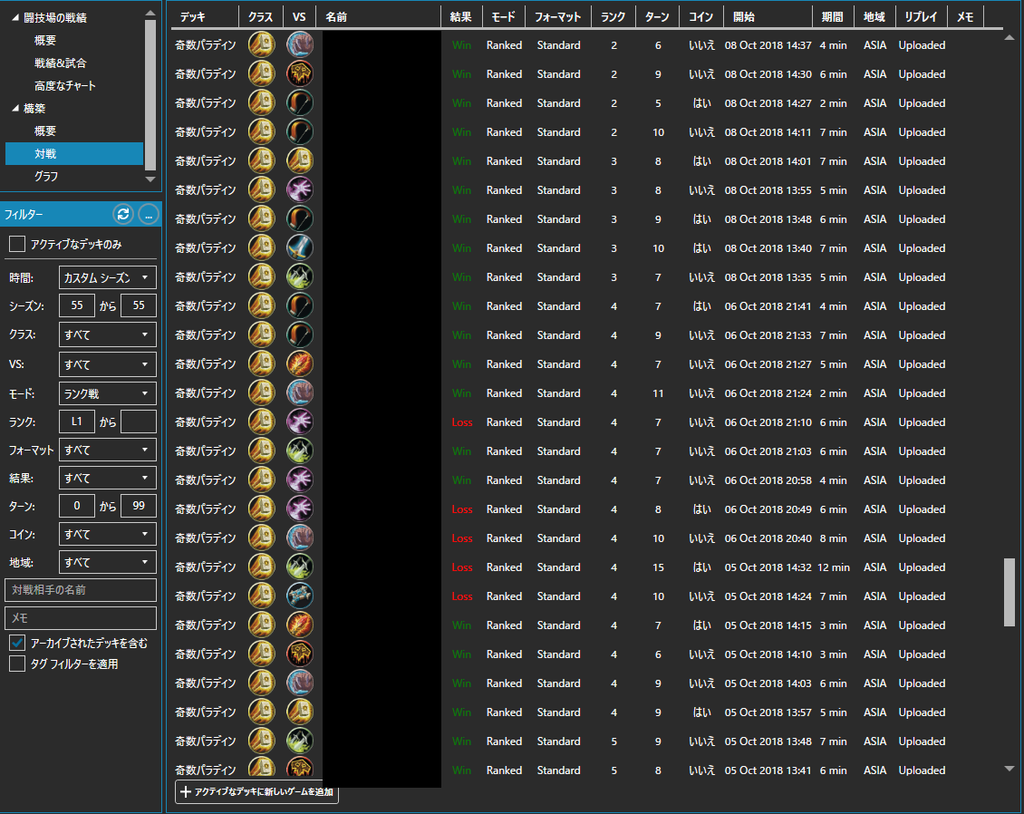
Task: Open the filter ellipsis options button
Action: (x=148, y=214)
